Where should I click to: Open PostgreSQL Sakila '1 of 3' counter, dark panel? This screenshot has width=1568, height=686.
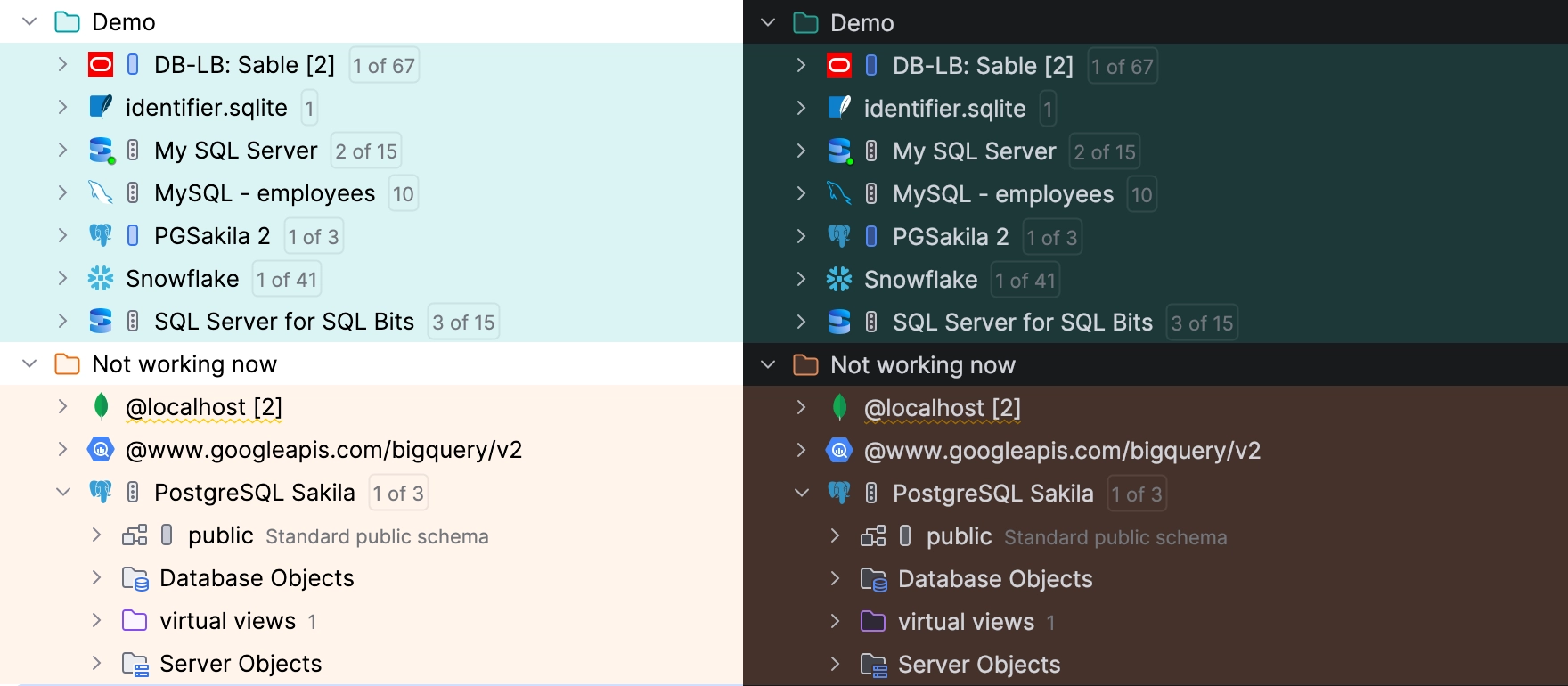(x=1137, y=494)
